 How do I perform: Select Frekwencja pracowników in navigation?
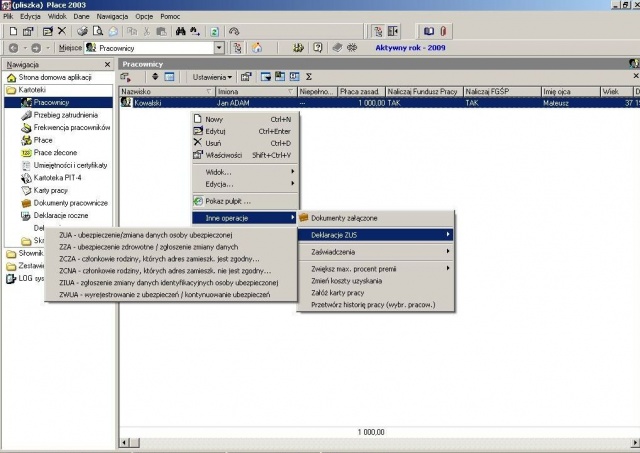[x=72, y=127]
